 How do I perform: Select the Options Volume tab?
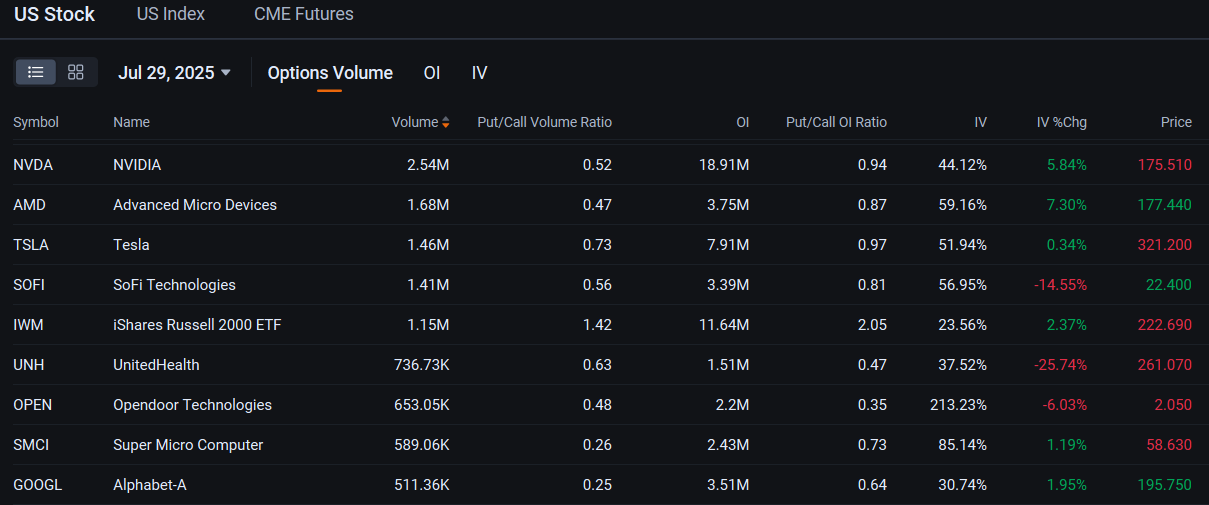click(330, 72)
